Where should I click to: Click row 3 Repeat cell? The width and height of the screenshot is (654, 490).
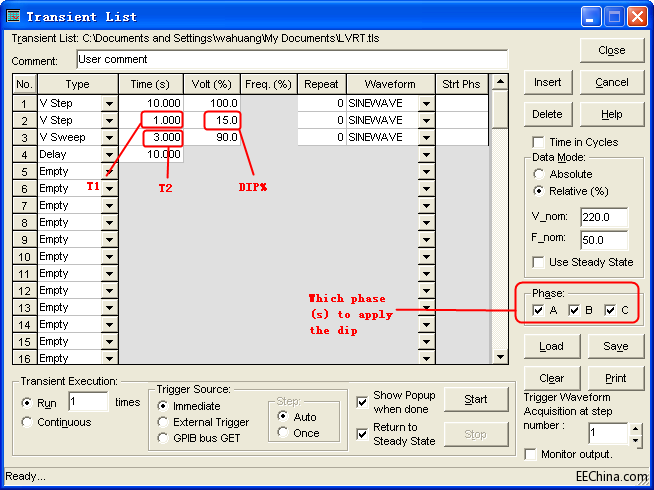[322, 138]
